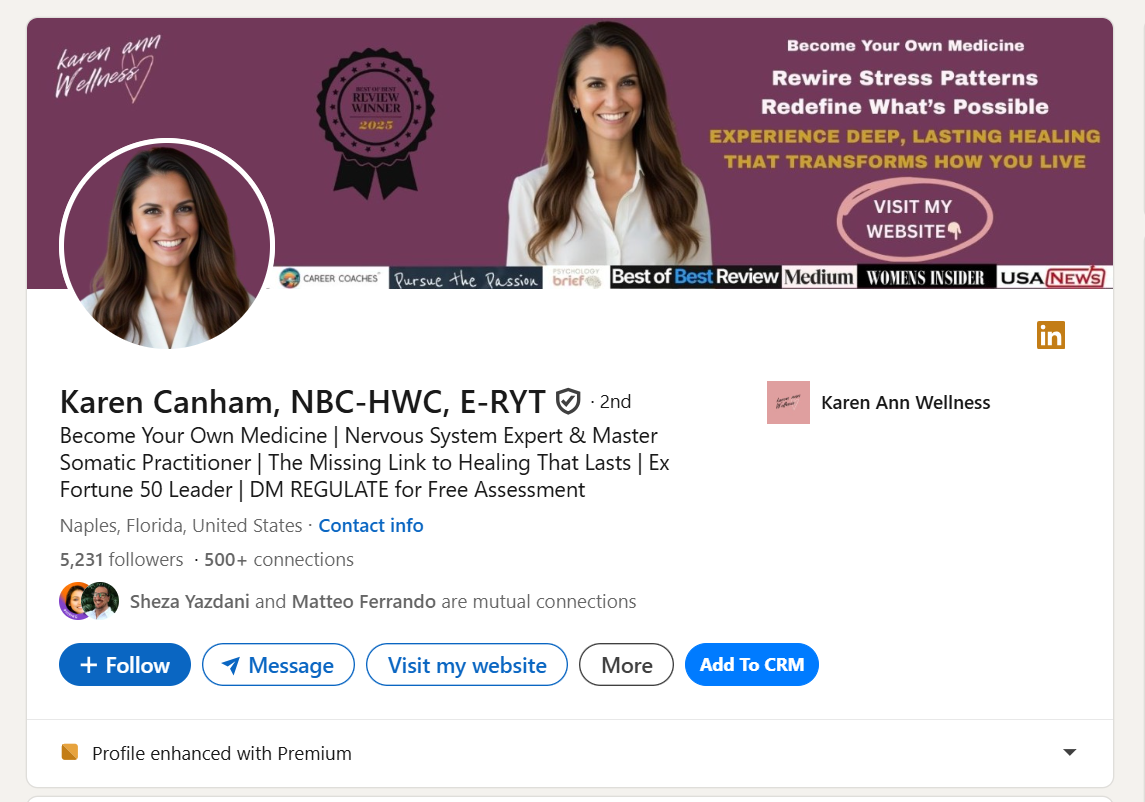Open the mutual connections avatar pair
The width and height of the screenshot is (1145, 802).
[x=89, y=601]
